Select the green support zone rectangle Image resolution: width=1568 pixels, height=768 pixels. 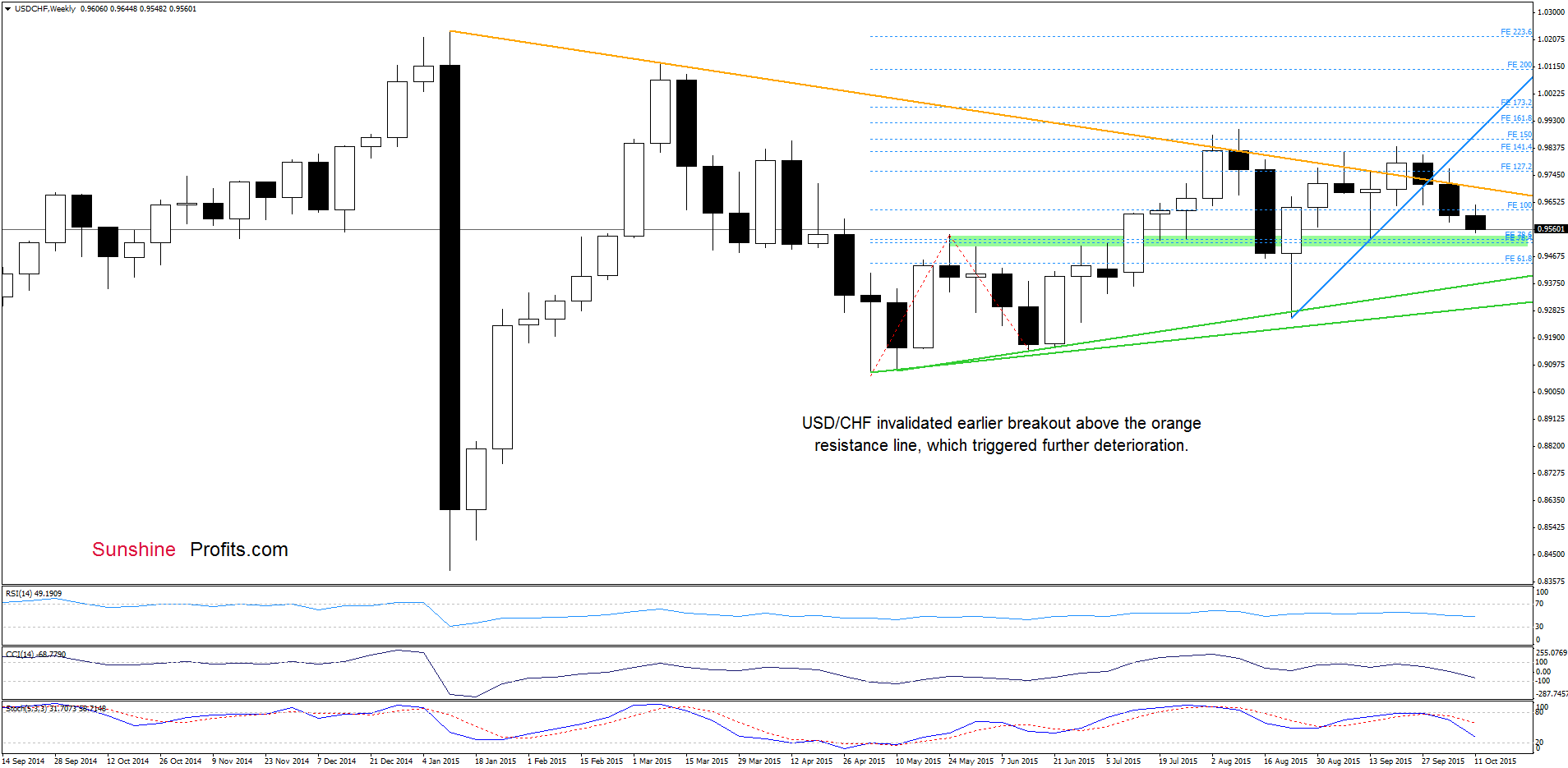tap(1238, 241)
